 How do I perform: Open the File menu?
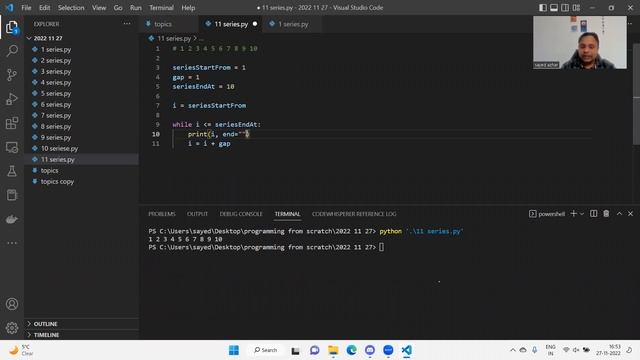pyautogui.click(x=26, y=8)
